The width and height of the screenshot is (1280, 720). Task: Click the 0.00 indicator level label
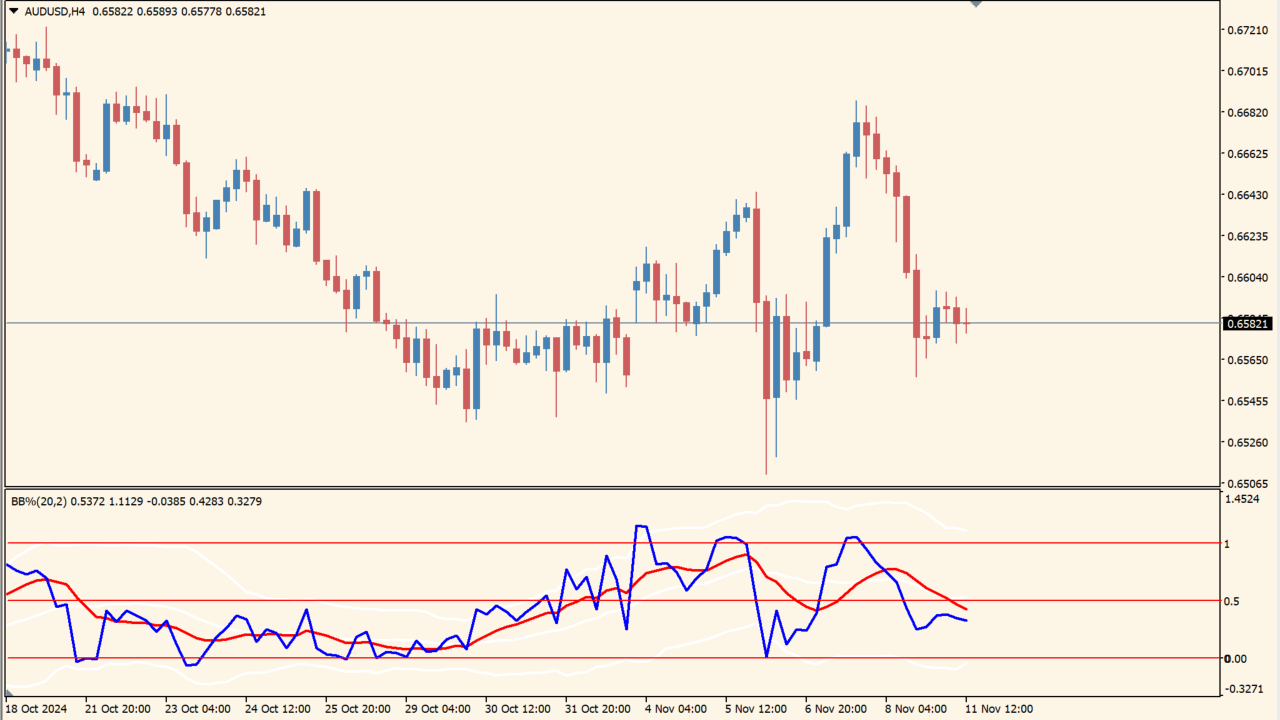(x=1236, y=658)
